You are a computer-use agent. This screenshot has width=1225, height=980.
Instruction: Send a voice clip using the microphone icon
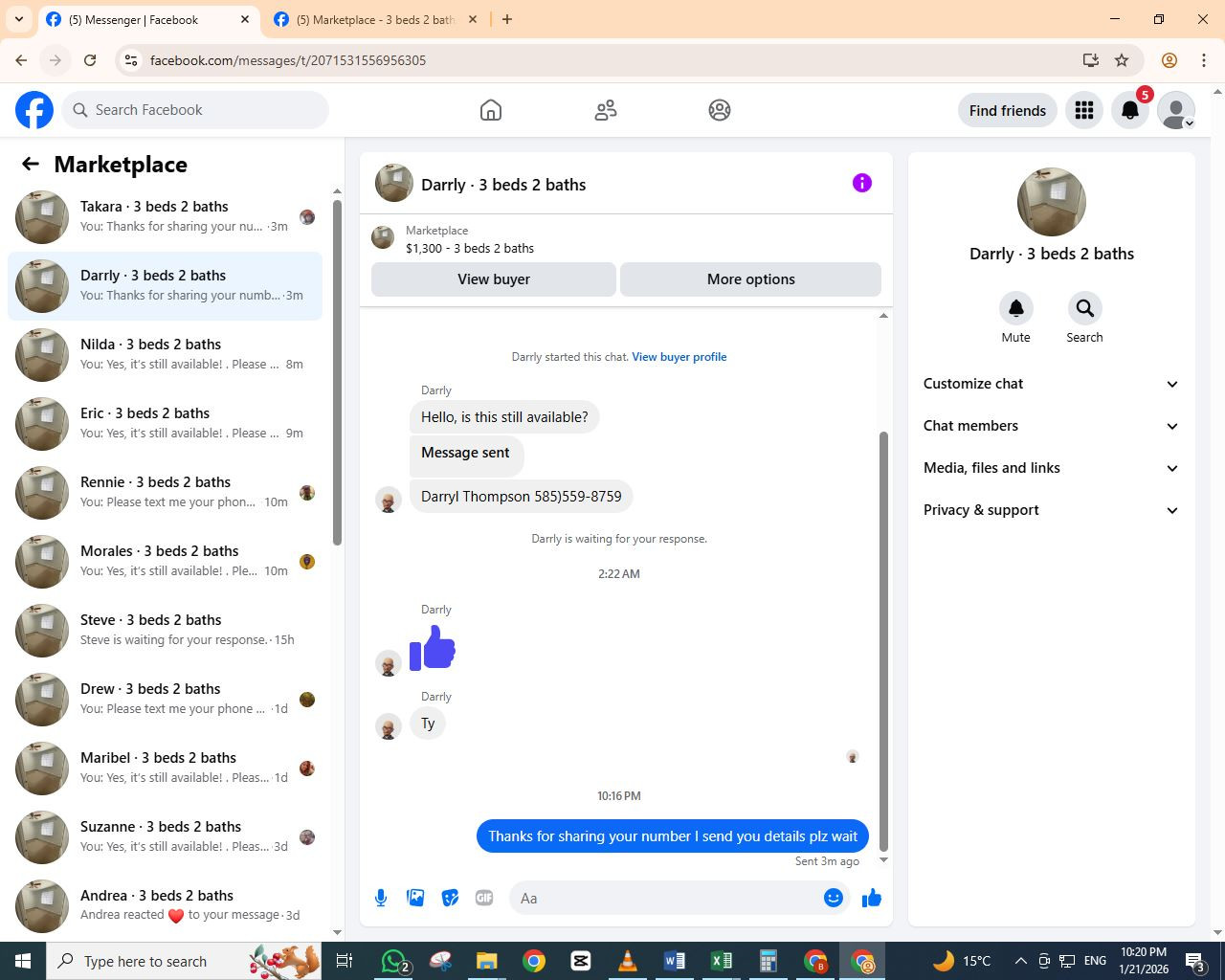point(381,898)
